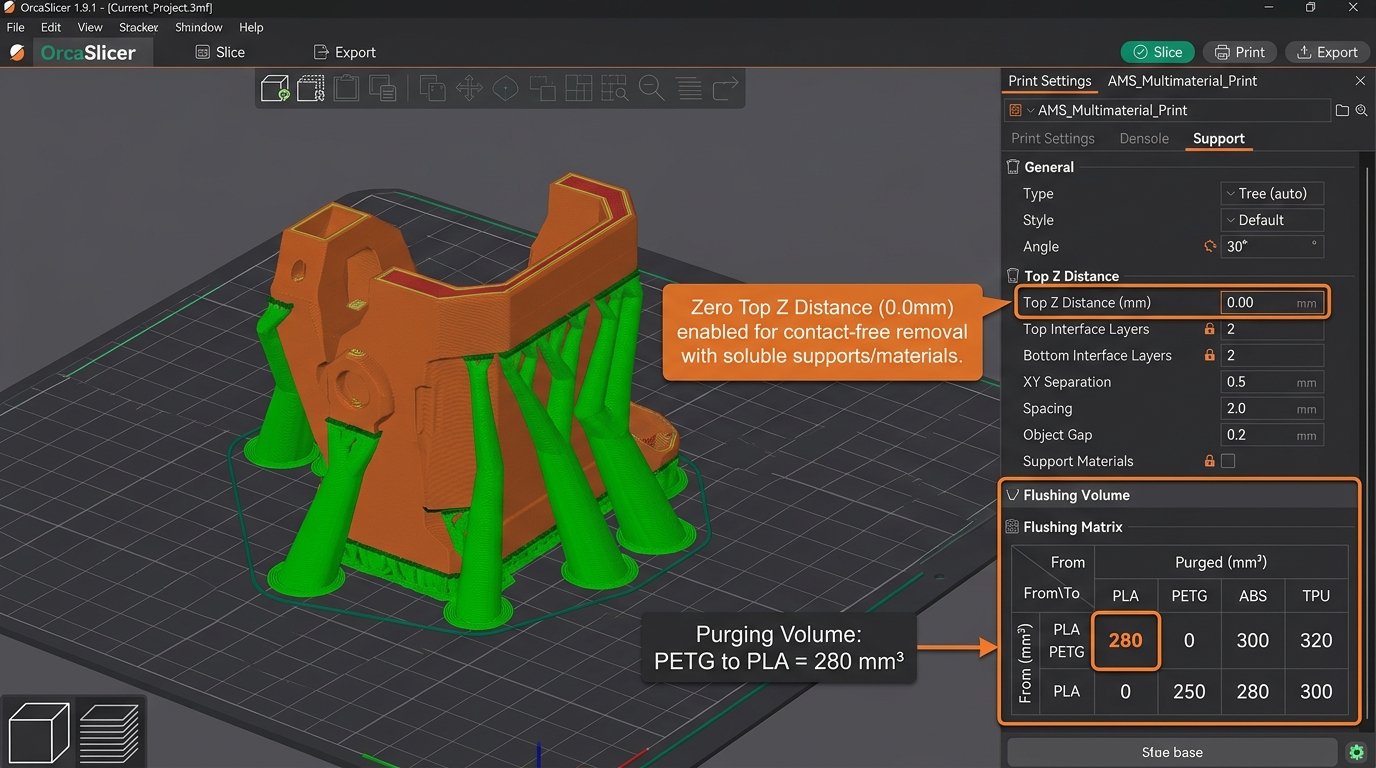This screenshot has height=768, width=1376.
Task: Click the Spacing value field showing 2.0
Action: point(1272,408)
